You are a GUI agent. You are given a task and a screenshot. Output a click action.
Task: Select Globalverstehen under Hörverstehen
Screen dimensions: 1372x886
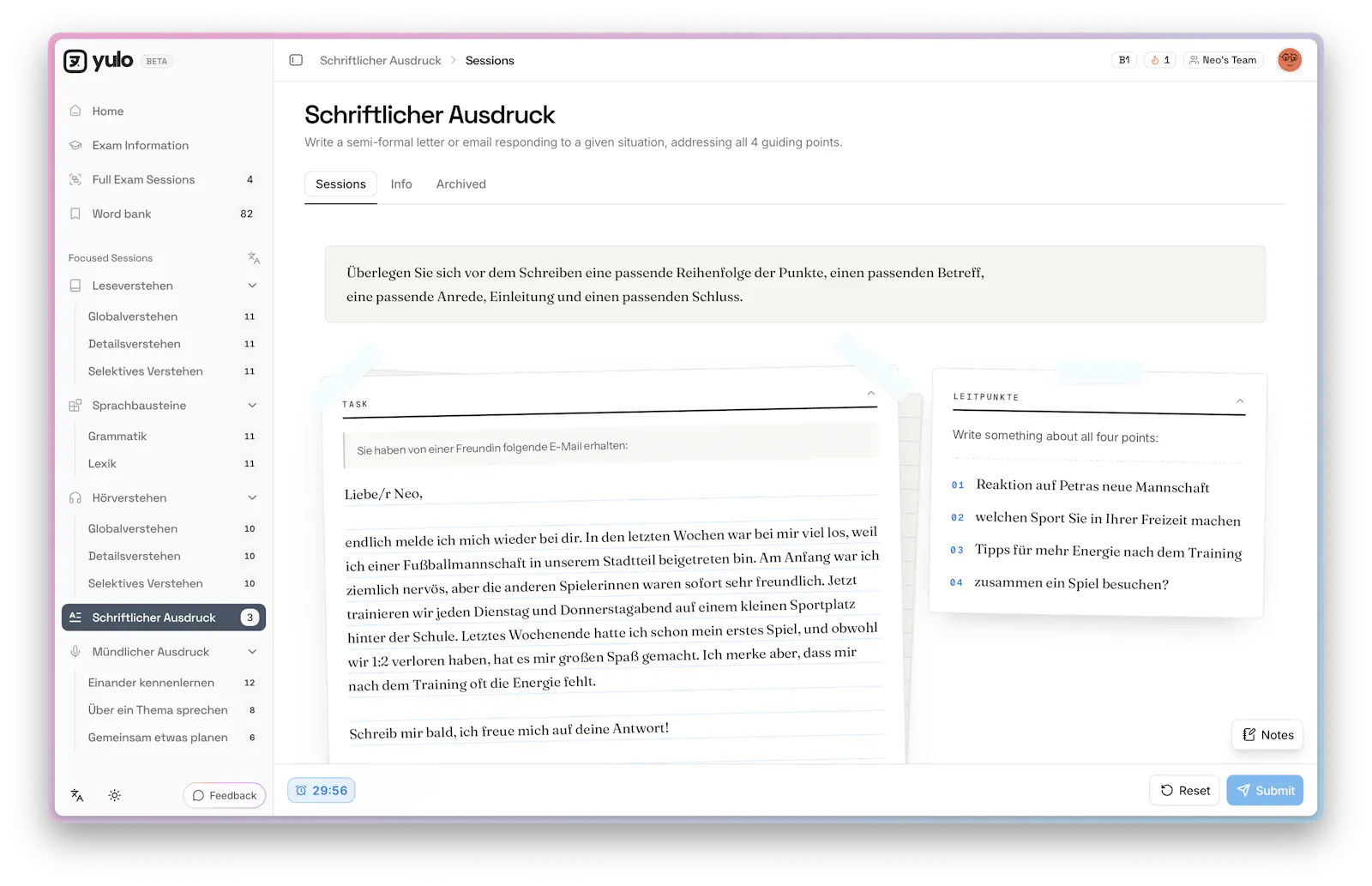[171, 529]
